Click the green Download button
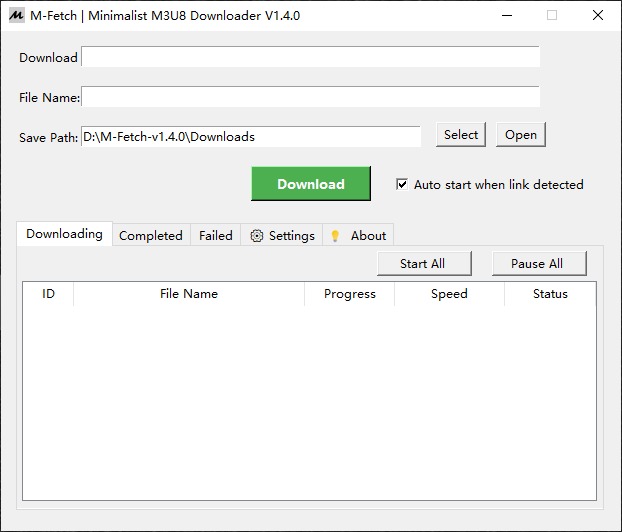Viewport: 622px width, 532px height. [311, 184]
